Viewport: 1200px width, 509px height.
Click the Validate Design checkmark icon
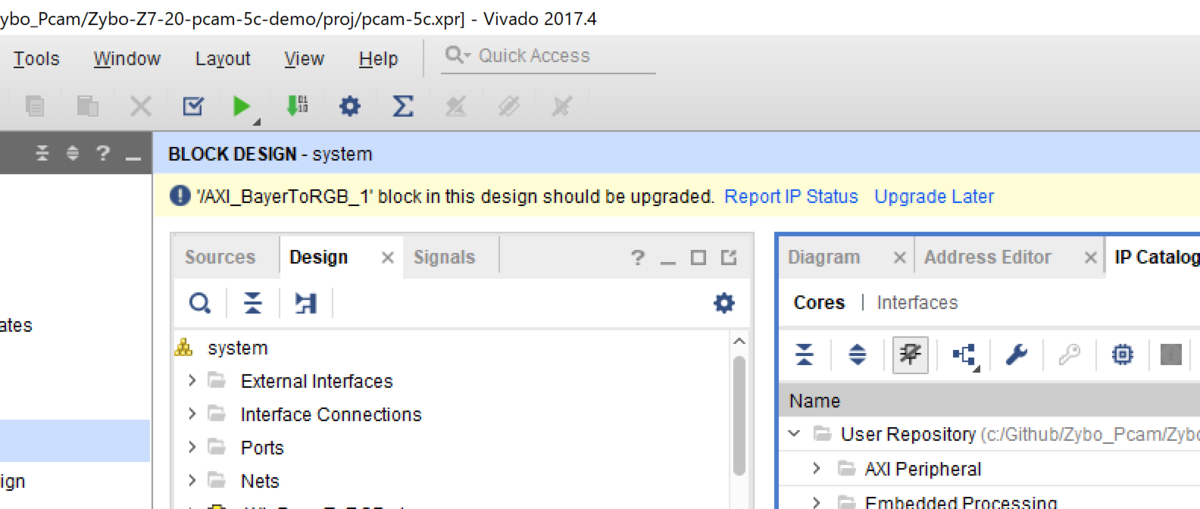(193, 105)
